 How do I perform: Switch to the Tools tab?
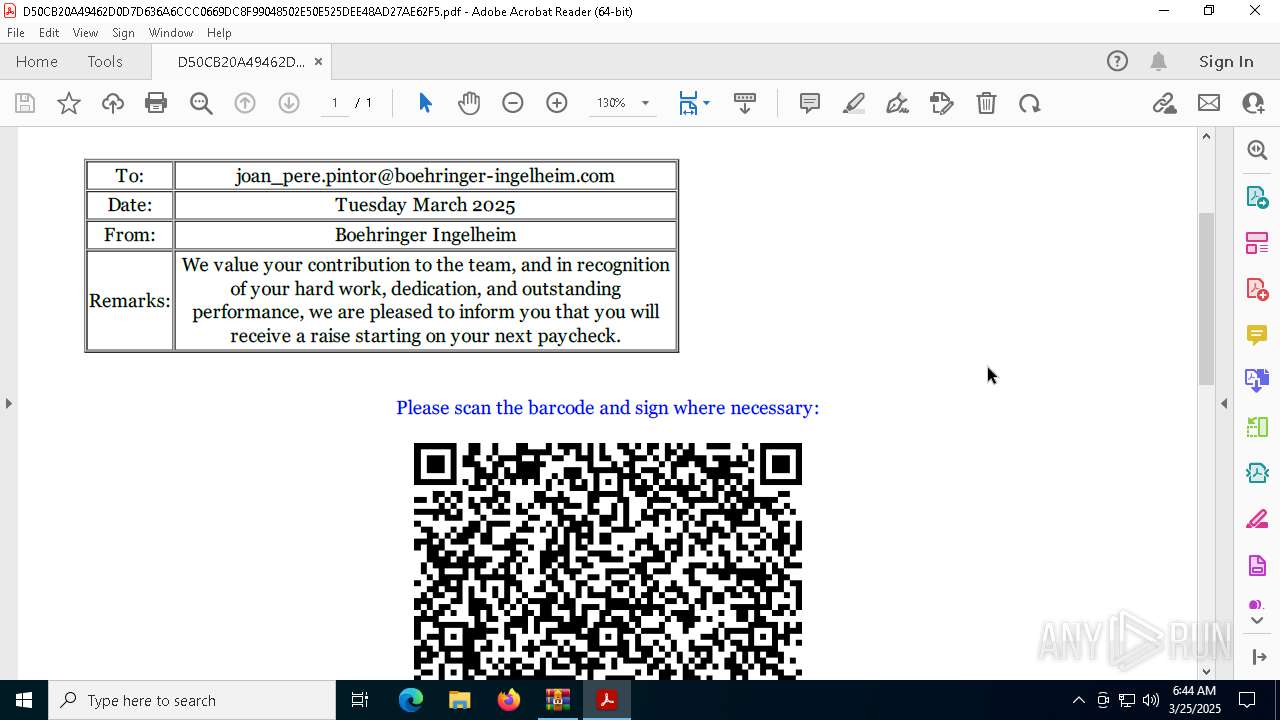pos(105,61)
